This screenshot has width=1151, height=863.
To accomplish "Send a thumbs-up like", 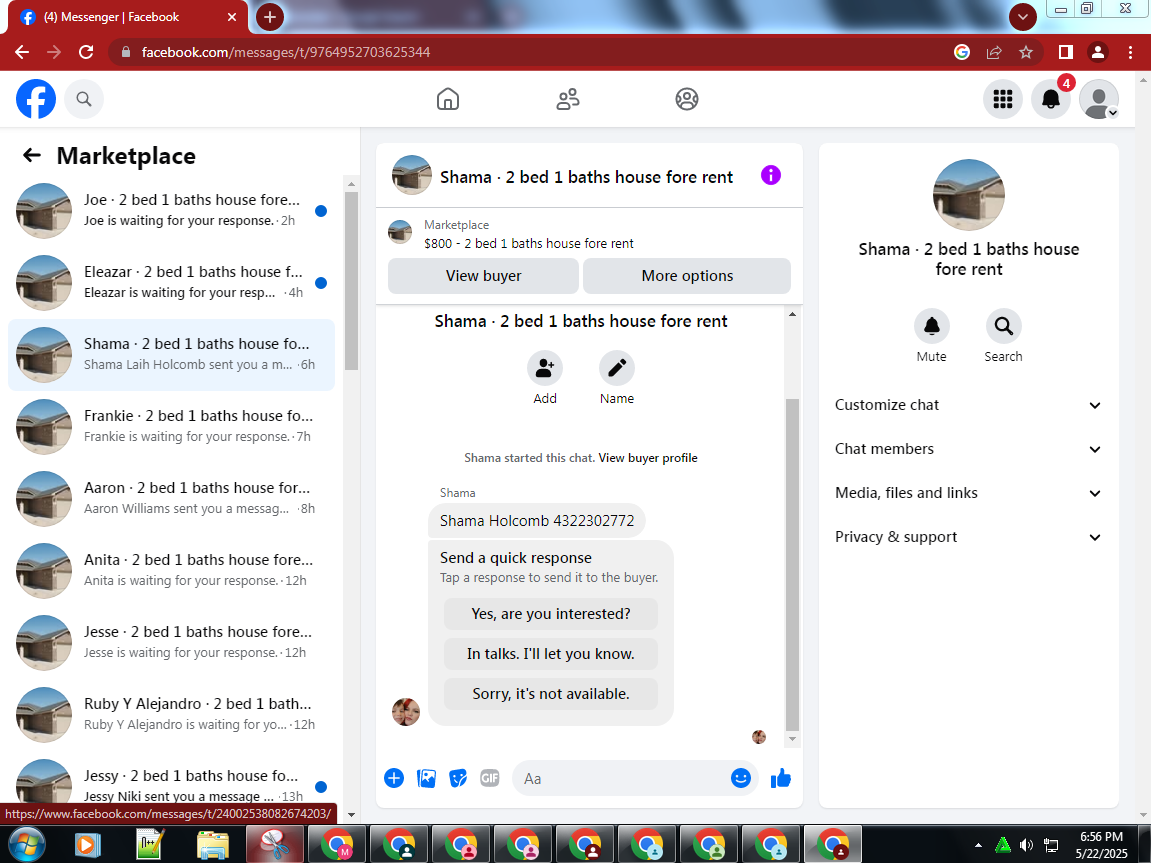I will click(x=781, y=779).
